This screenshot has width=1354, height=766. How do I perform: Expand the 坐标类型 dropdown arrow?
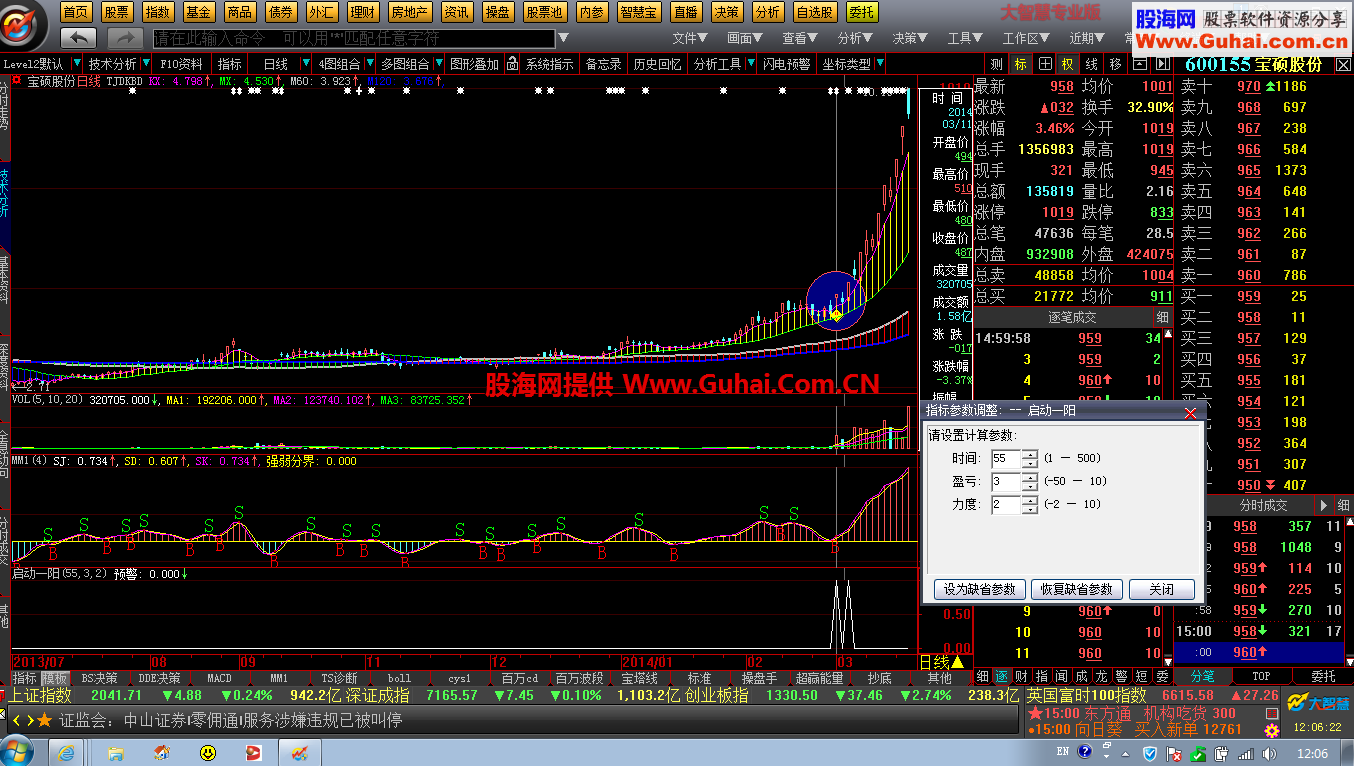click(x=879, y=64)
